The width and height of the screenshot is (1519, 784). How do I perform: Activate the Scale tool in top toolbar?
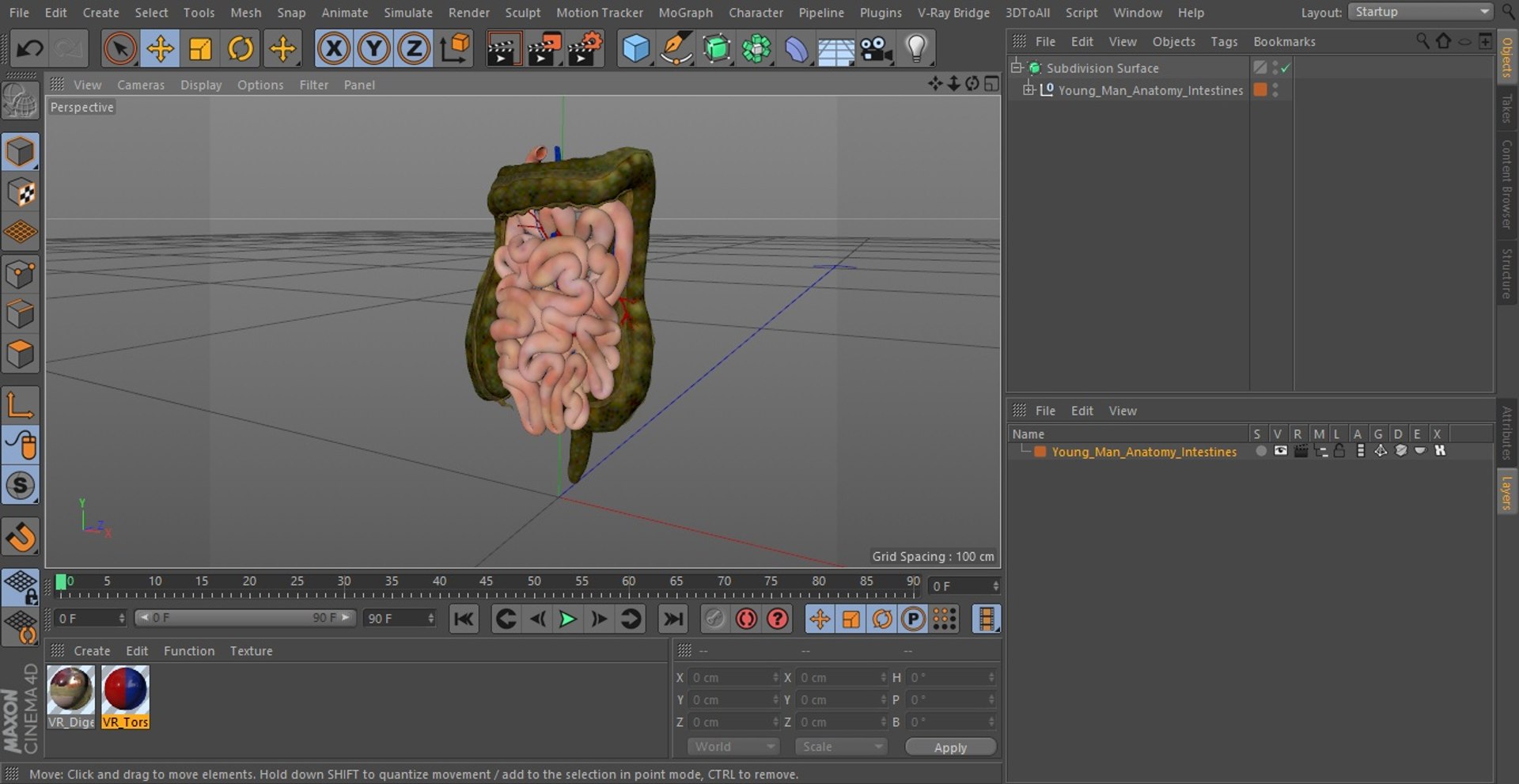pos(200,49)
